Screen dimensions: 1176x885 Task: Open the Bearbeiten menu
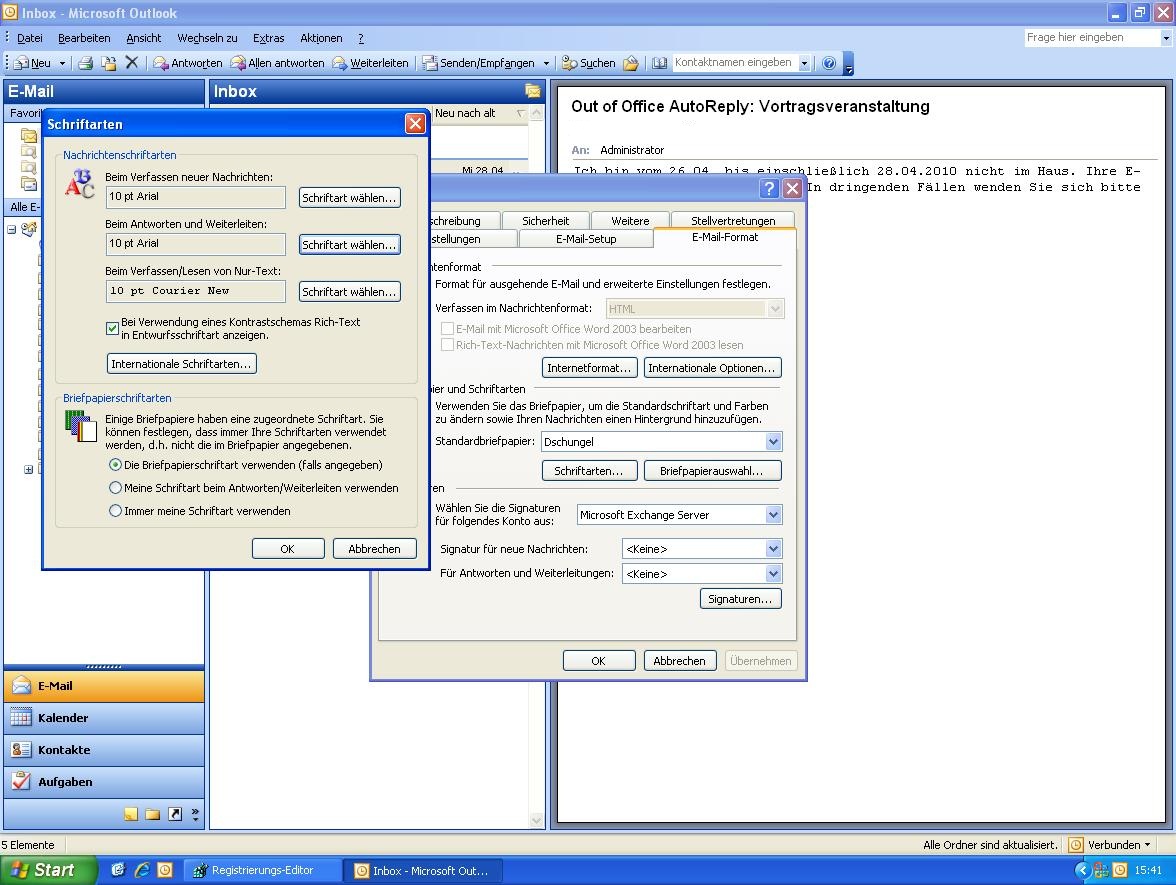[84, 38]
